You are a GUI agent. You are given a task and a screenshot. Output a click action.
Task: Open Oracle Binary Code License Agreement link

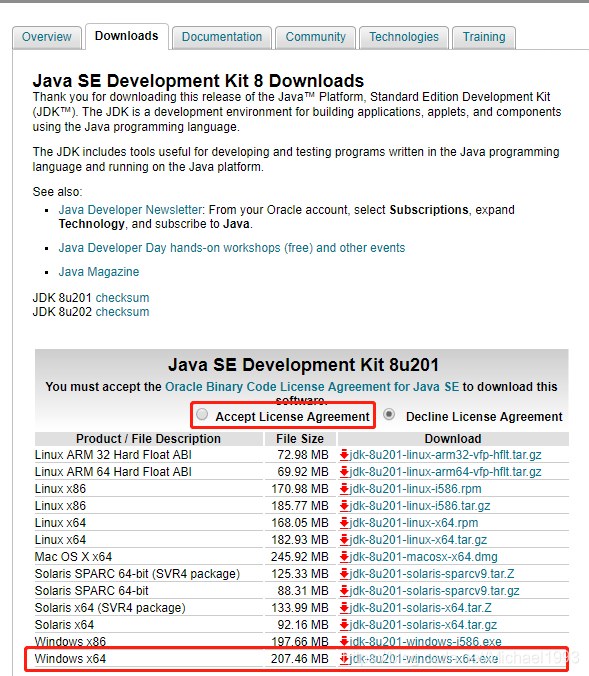[x=312, y=387]
